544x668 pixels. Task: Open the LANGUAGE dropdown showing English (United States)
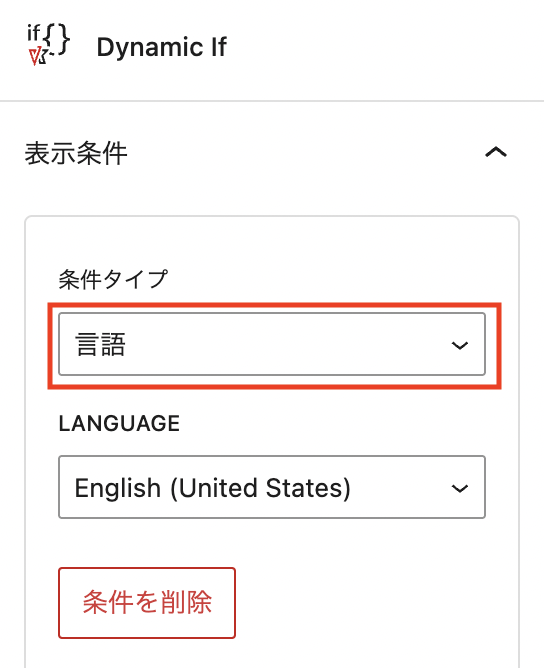coord(272,487)
